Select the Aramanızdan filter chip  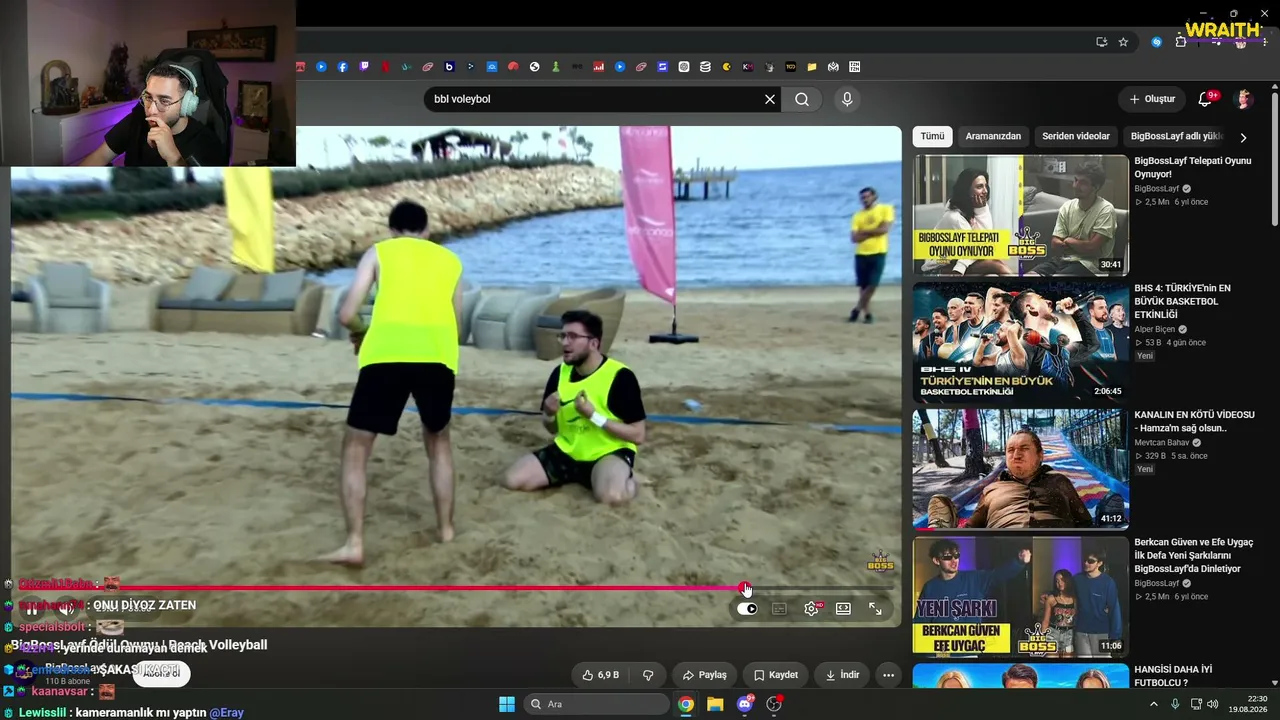pyautogui.click(x=993, y=136)
